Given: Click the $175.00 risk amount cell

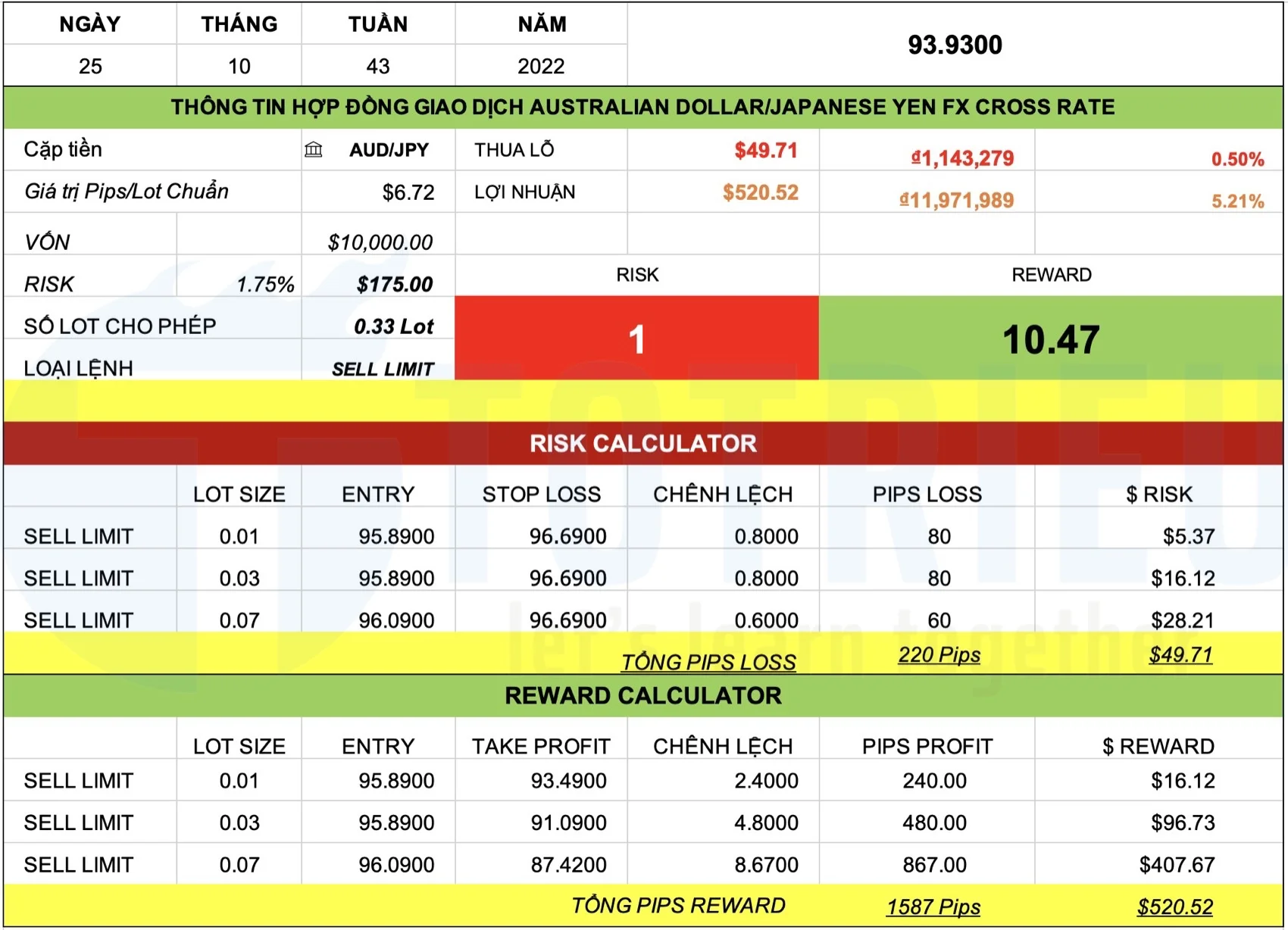Looking at the screenshot, I should pos(394,284).
